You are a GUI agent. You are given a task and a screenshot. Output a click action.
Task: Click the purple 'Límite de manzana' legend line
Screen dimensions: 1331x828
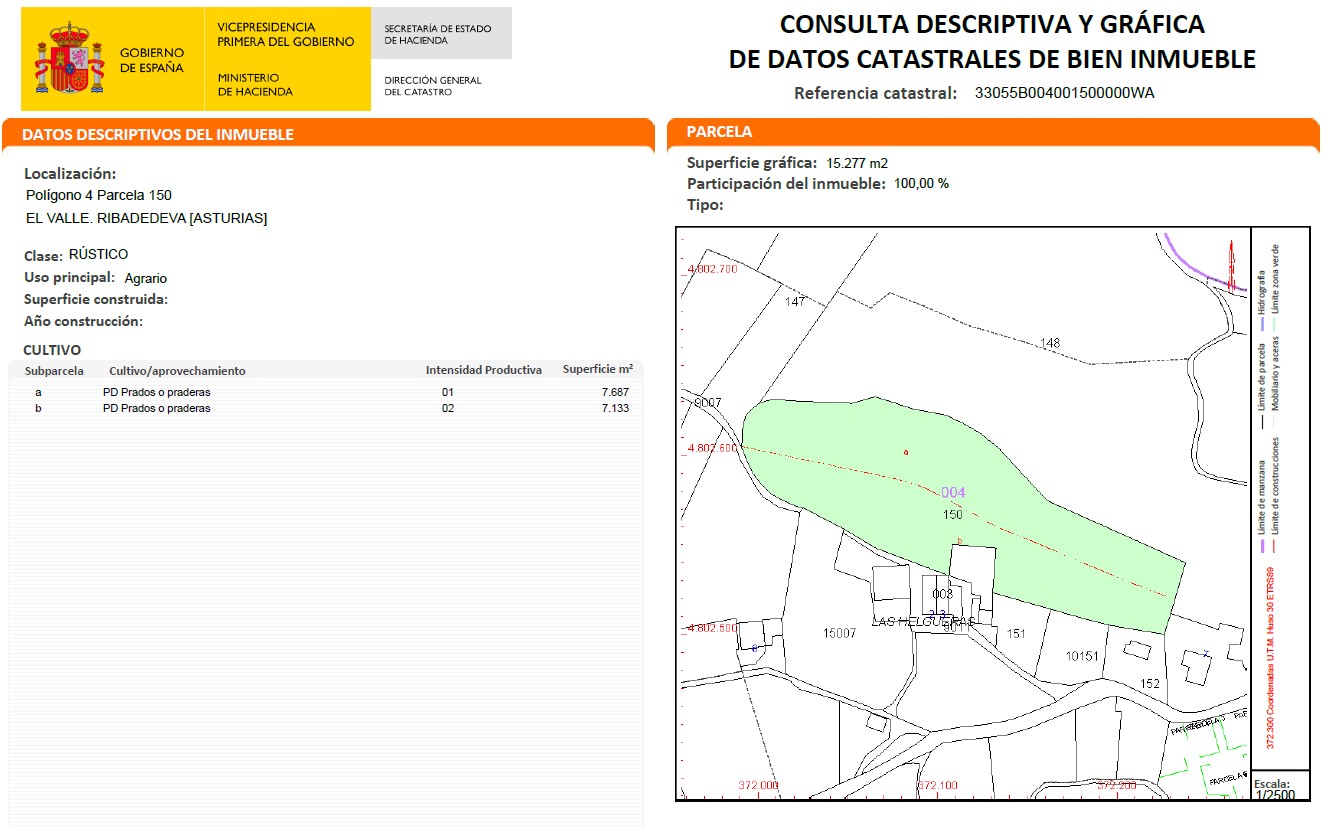(x=1261, y=546)
